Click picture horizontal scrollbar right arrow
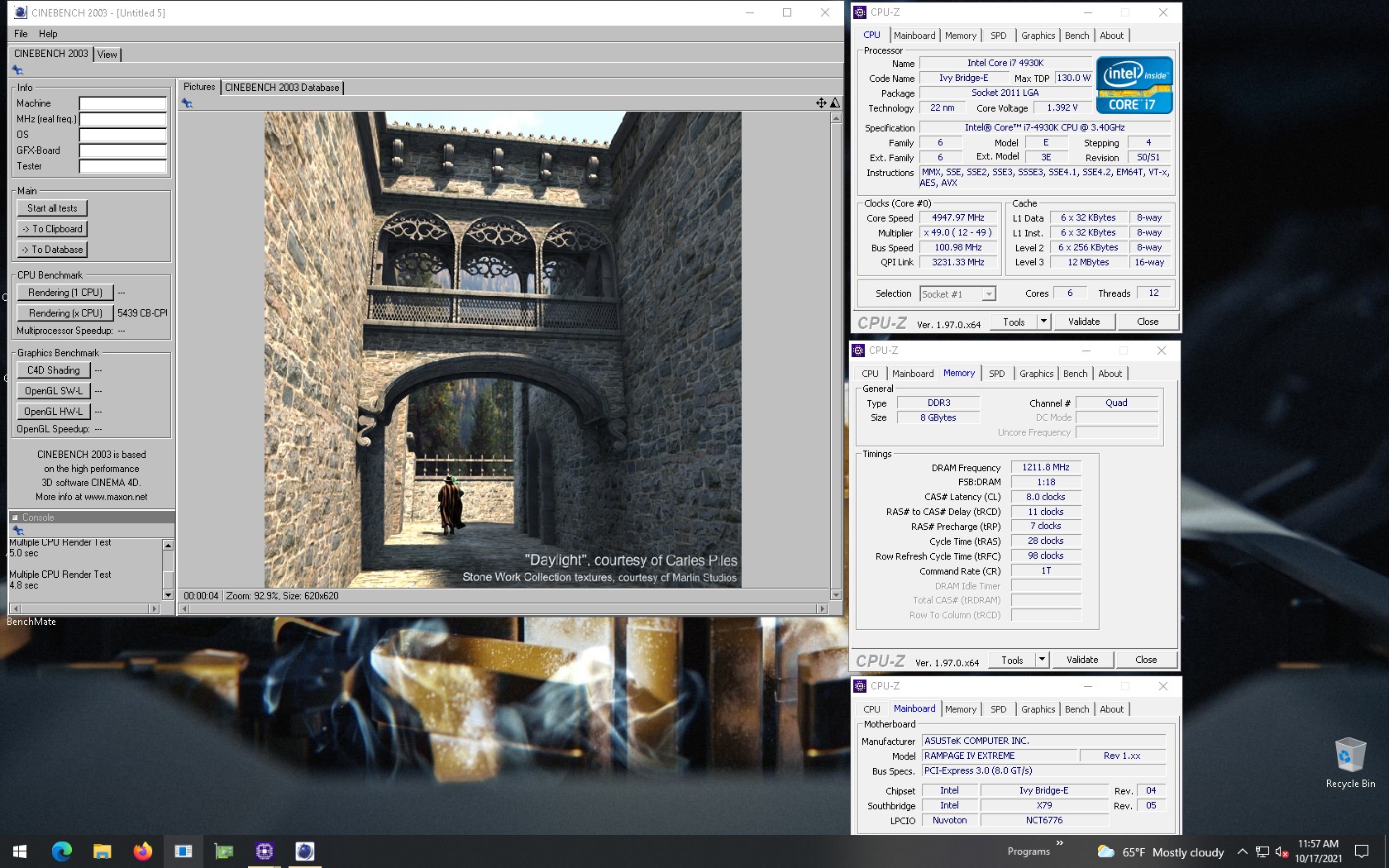 (x=822, y=609)
